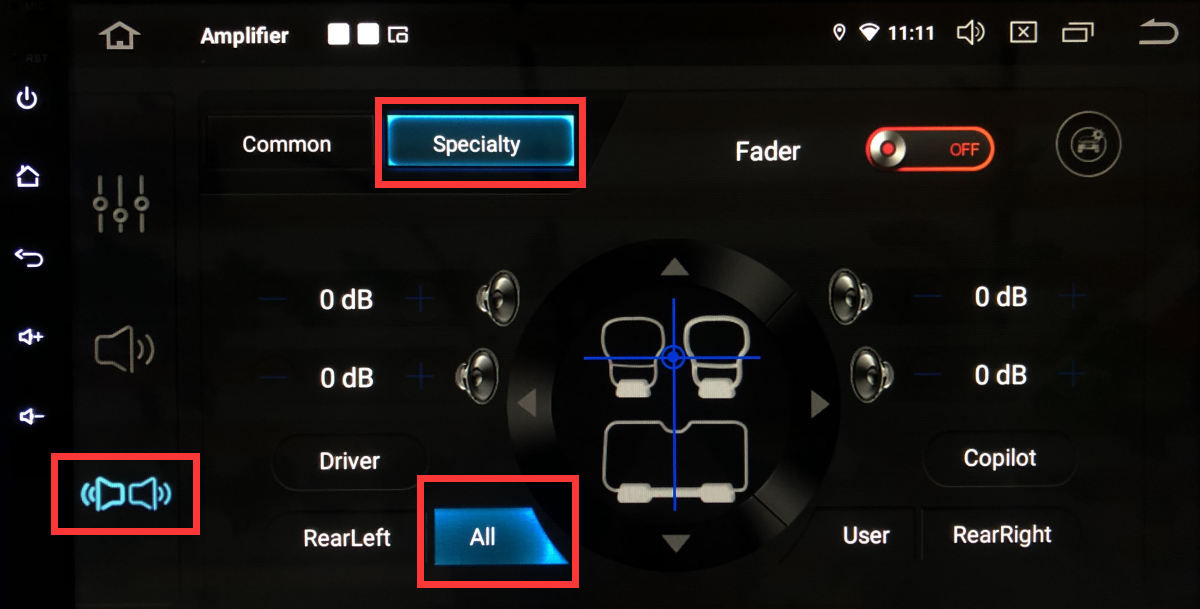
Task: Switch to the Specialty tab
Action: (x=477, y=144)
